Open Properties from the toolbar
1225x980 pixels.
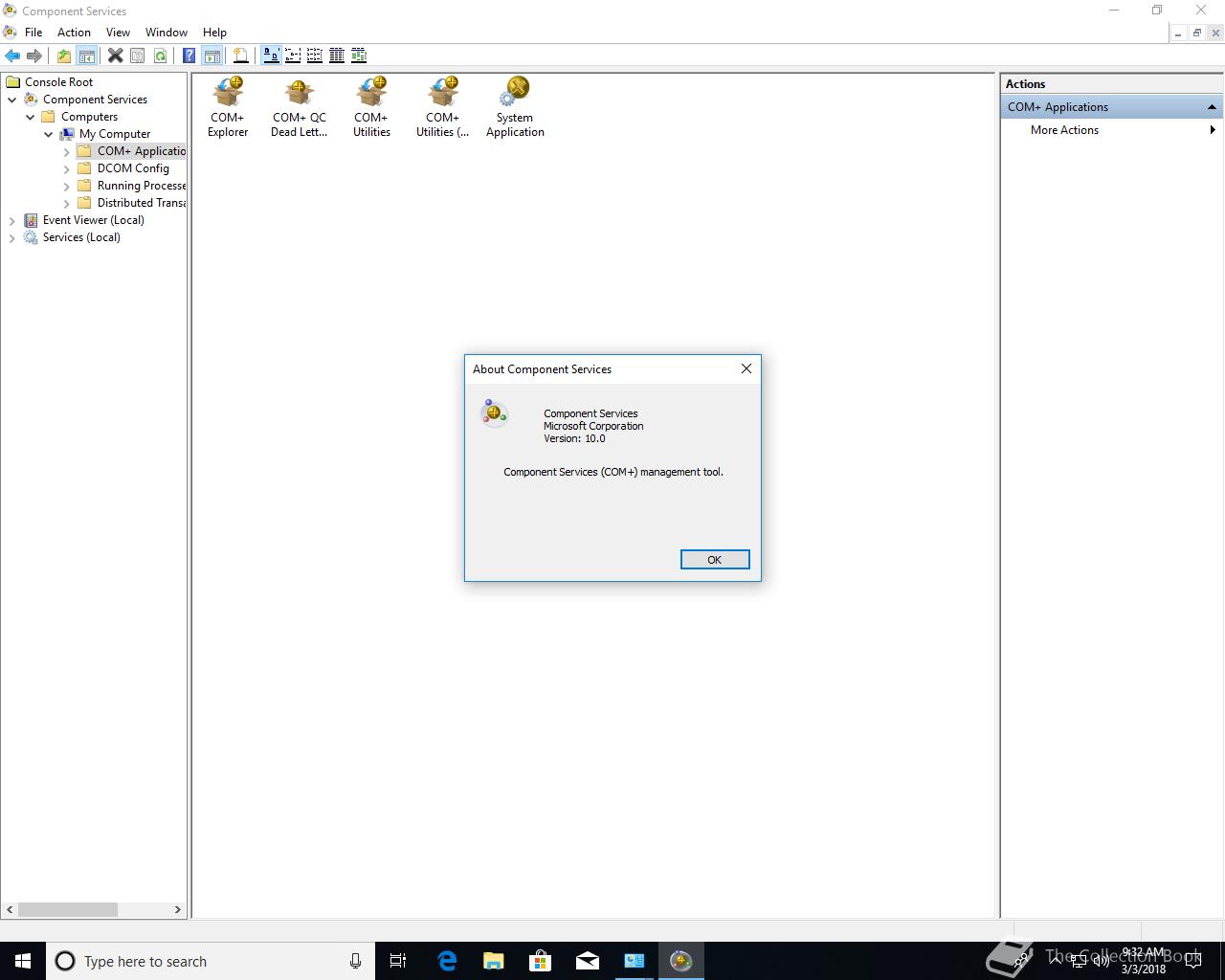click(137, 56)
